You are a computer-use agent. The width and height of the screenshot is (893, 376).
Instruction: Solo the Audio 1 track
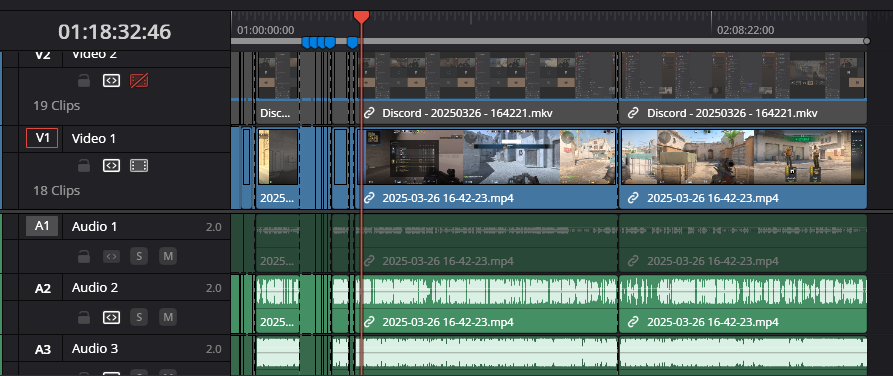138,256
